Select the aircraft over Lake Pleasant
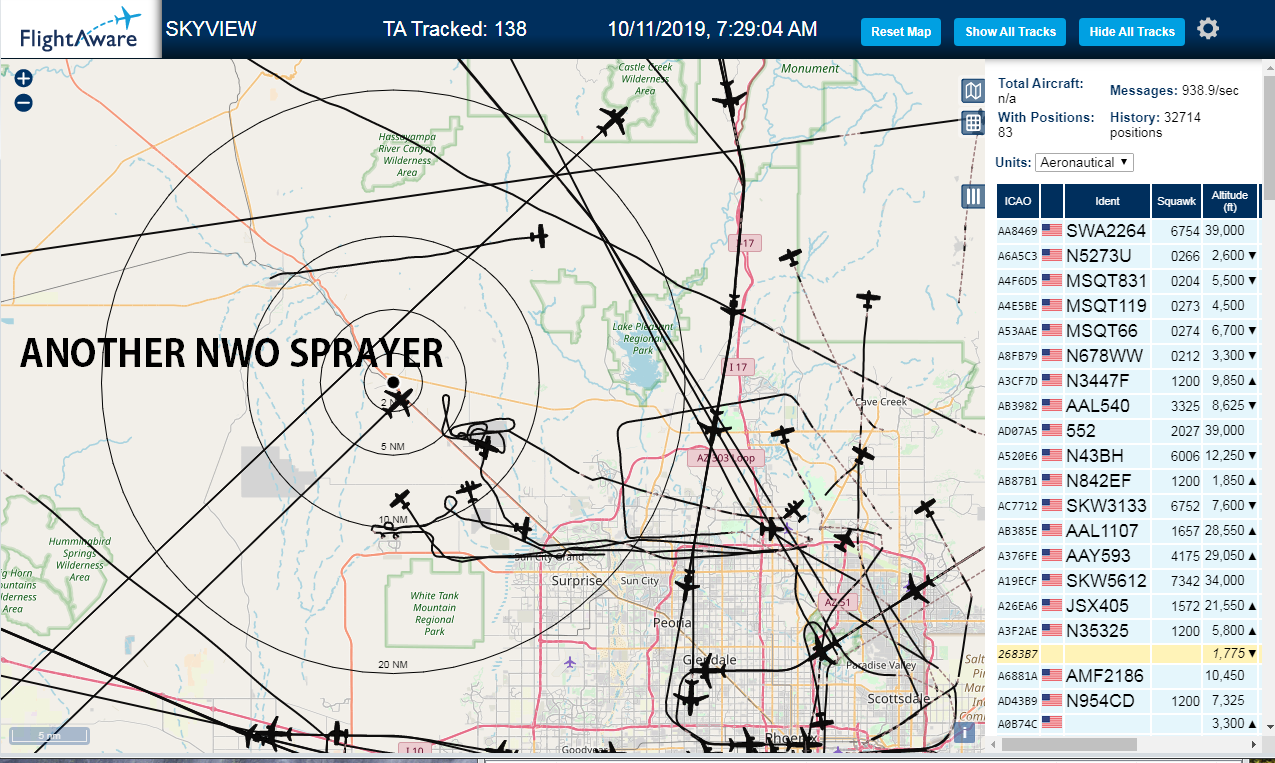Image resolution: width=1275 pixels, height=763 pixels. pos(734,308)
